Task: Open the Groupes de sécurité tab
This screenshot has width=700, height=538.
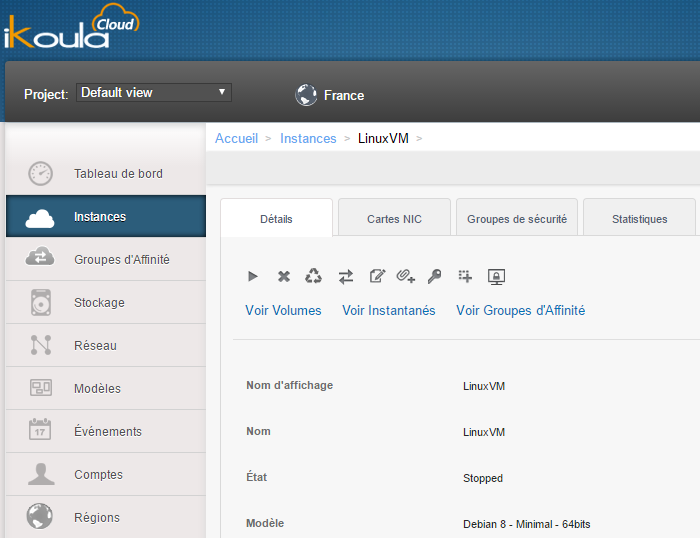Action: click(x=517, y=217)
